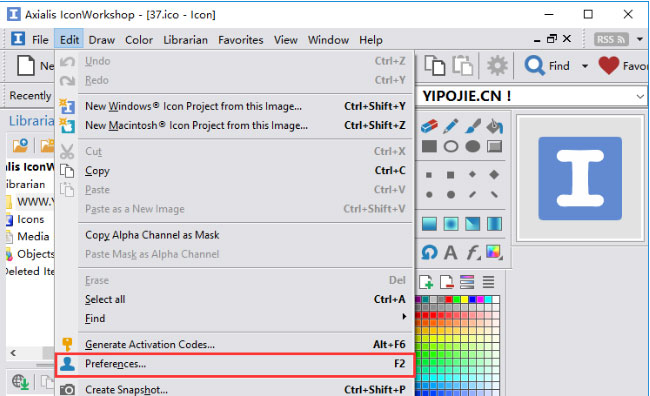The width and height of the screenshot is (650, 396).
Task: Open the Help menu
Action: pos(371,40)
